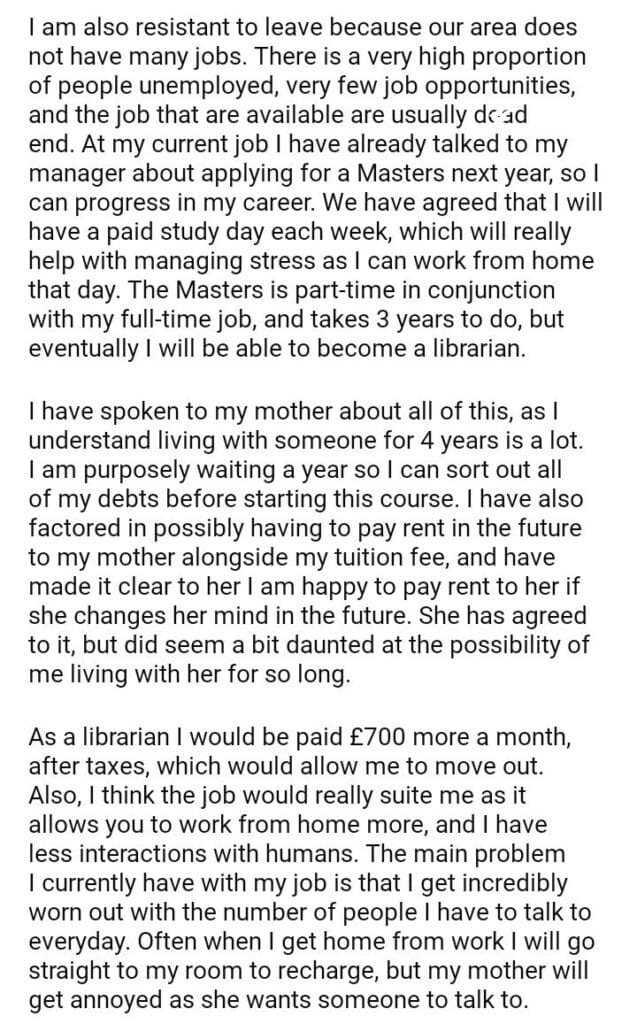Click the word "resistant" in the first line
637x1024 pixels.
tap(147, 23)
